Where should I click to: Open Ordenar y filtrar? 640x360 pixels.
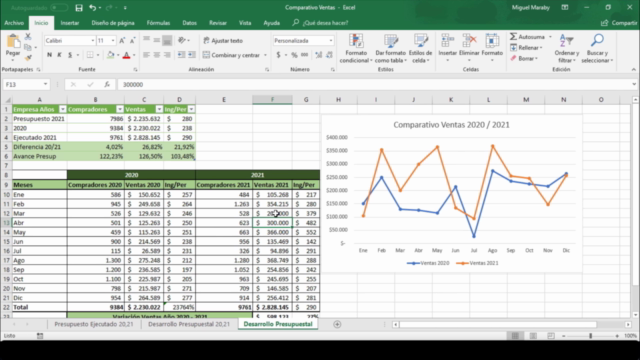567,48
